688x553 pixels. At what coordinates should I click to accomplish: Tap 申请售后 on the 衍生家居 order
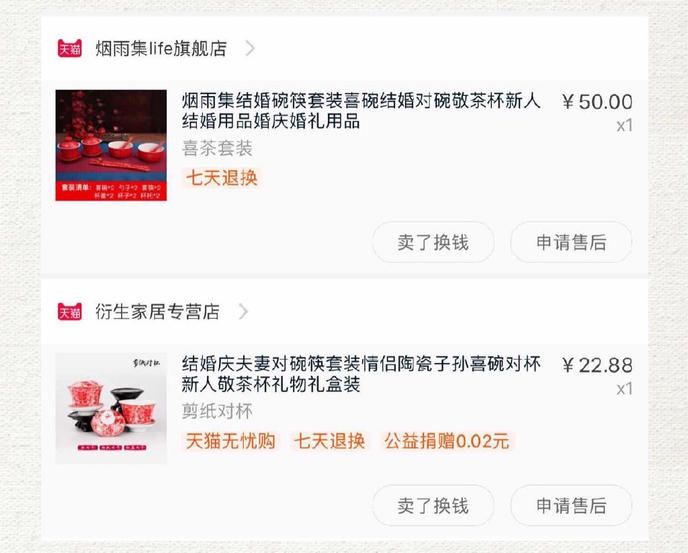coord(571,506)
